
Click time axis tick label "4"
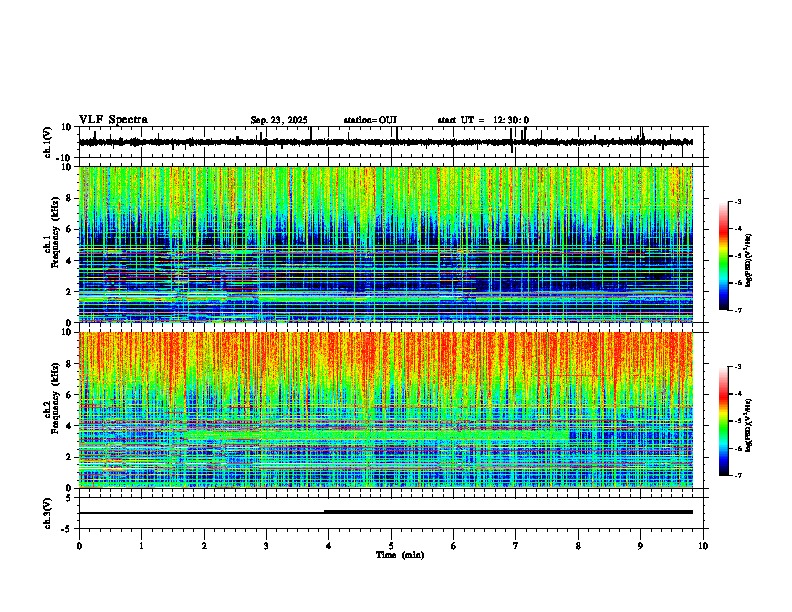(329, 546)
